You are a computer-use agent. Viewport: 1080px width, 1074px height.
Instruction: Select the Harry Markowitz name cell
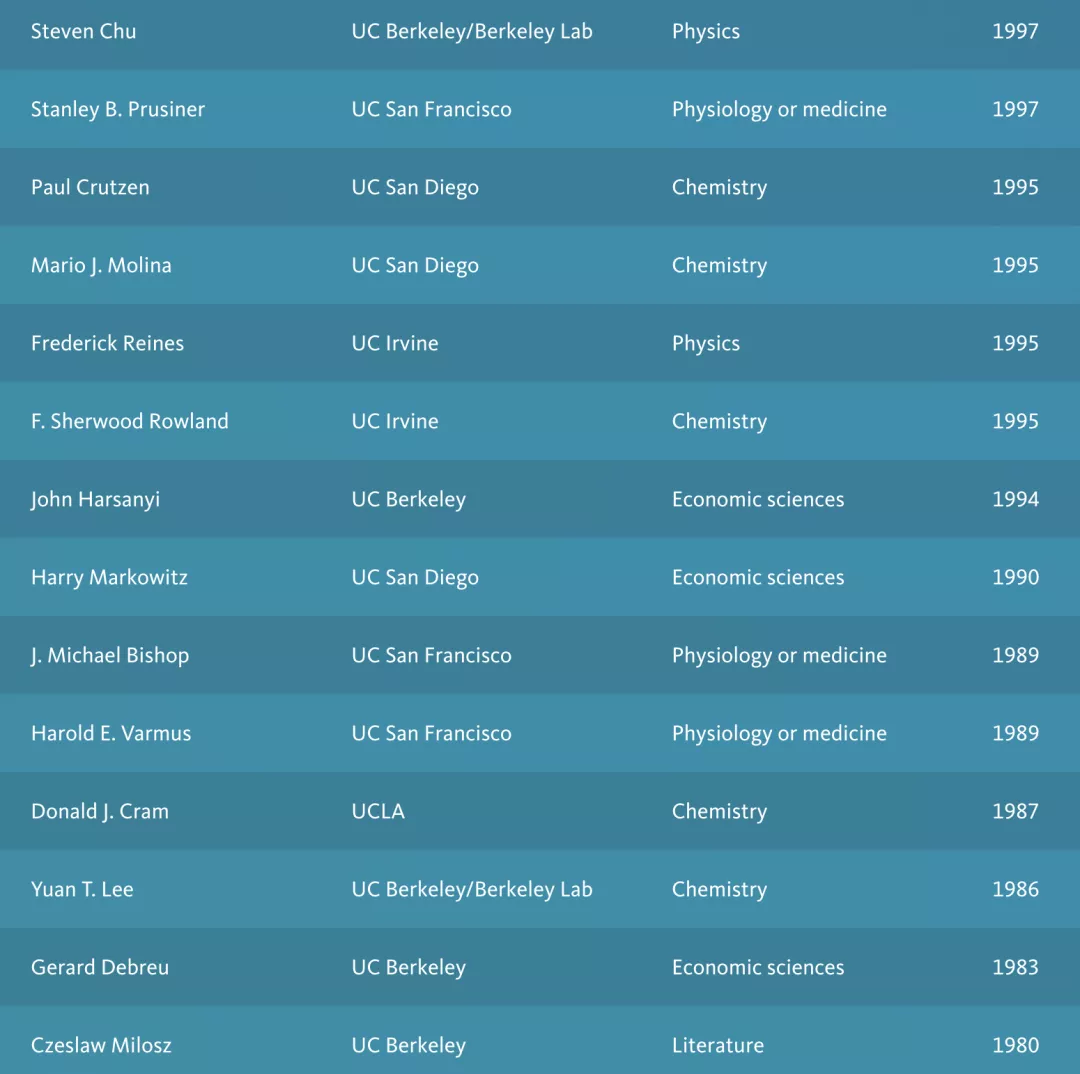pyautogui.click(x=109, y=577)
